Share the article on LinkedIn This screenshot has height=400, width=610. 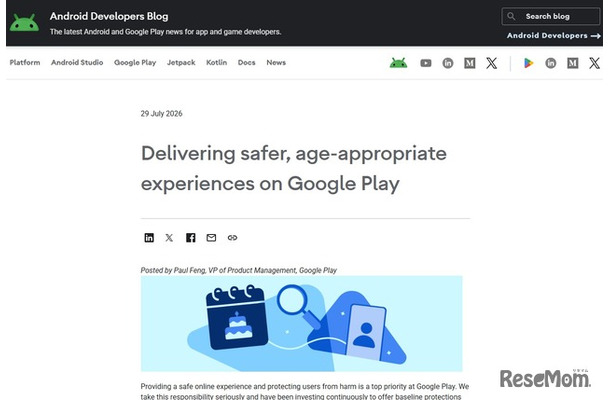149,238
